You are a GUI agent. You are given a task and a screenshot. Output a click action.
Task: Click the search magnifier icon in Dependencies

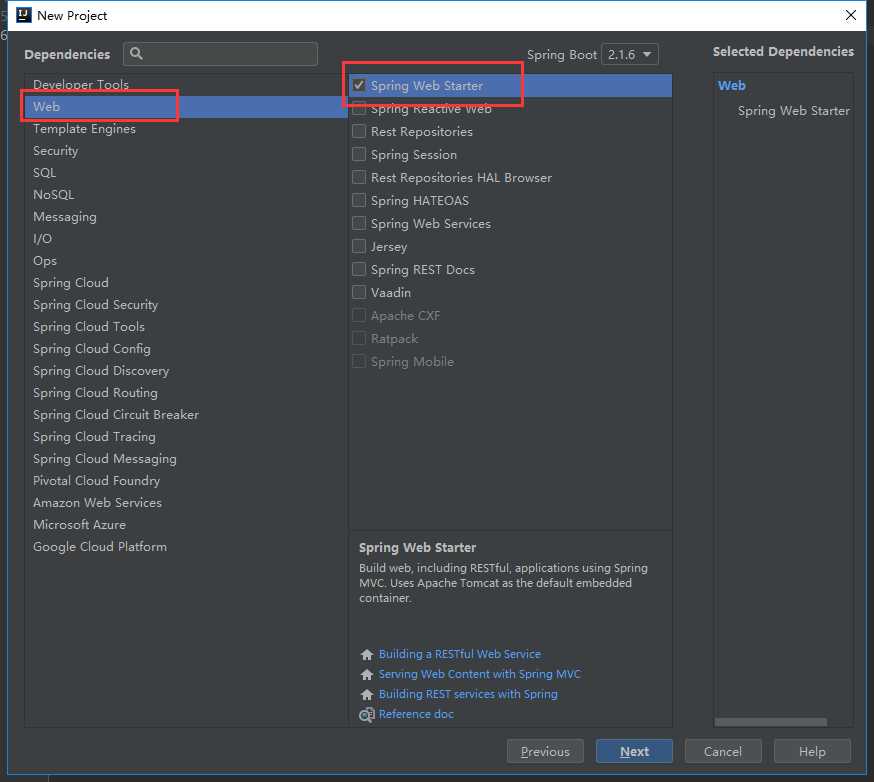click(x=136, y=54)
